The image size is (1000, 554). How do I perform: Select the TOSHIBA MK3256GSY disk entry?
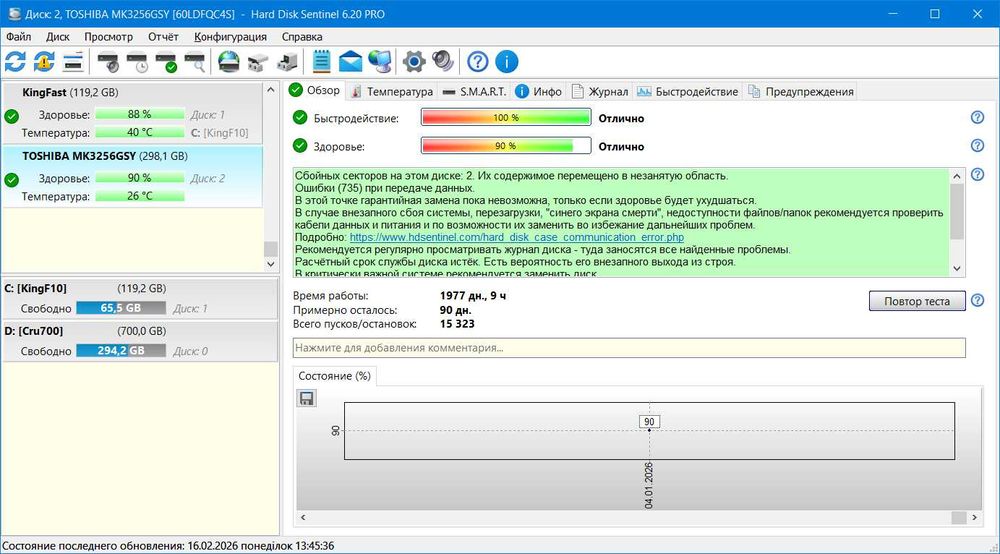[132, 177]
